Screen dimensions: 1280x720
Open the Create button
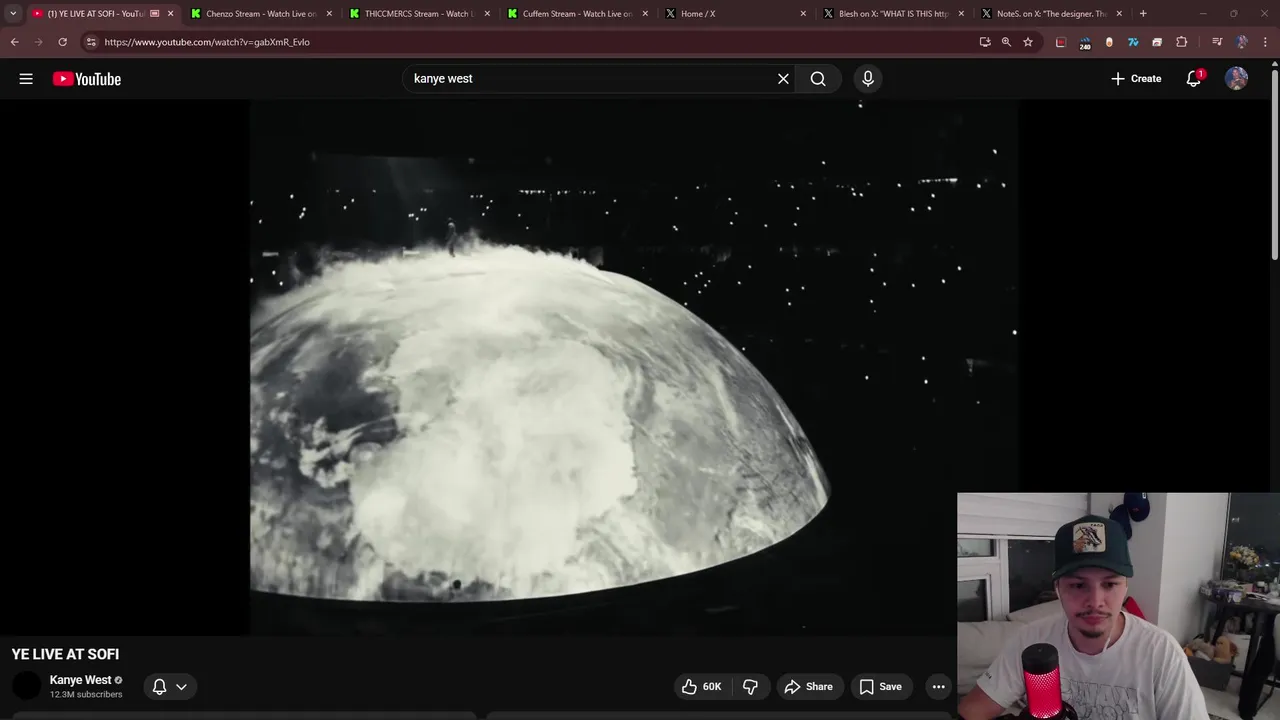tap(1136, 79)
